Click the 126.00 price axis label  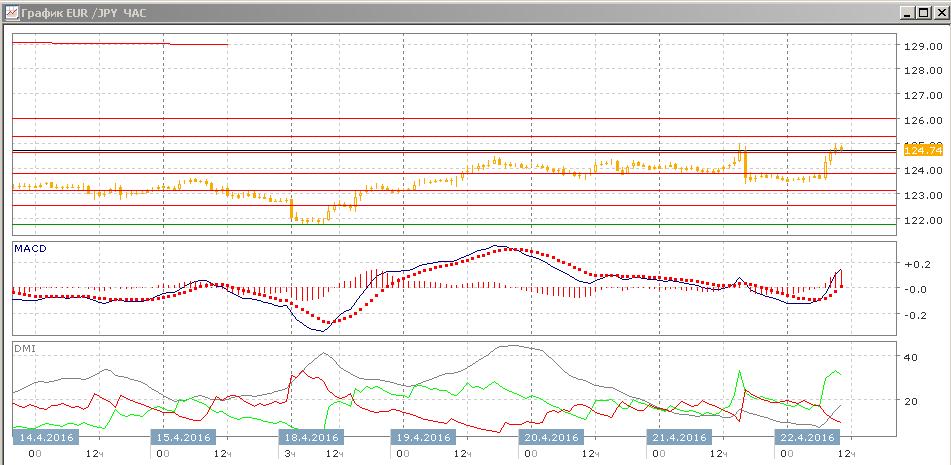click(x=923, y=120)
